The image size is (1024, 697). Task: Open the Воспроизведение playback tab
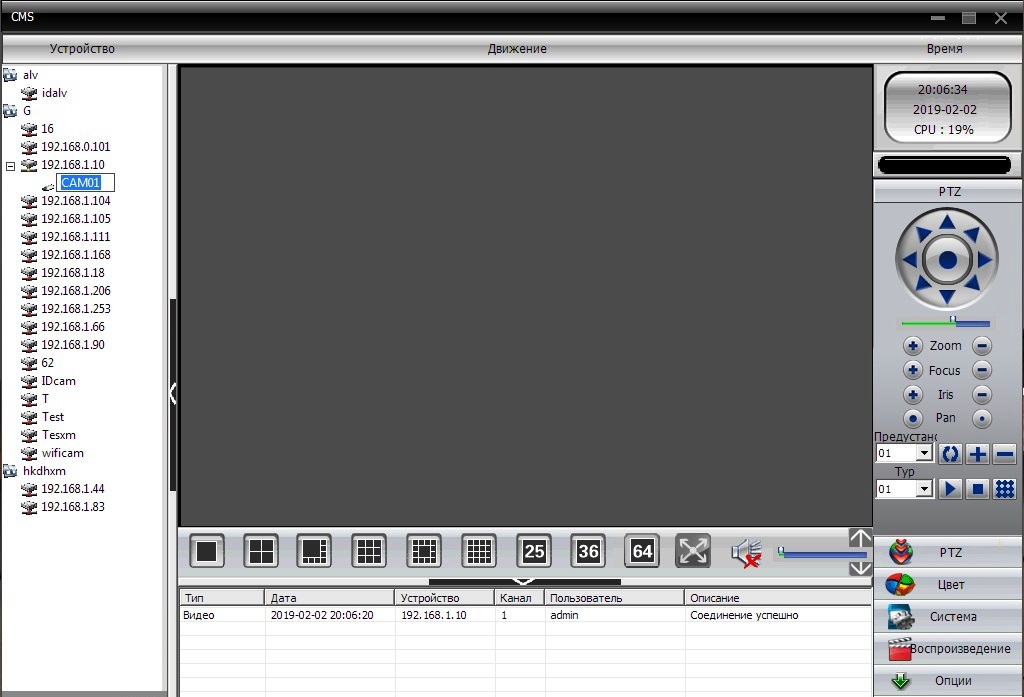[949, 649]
